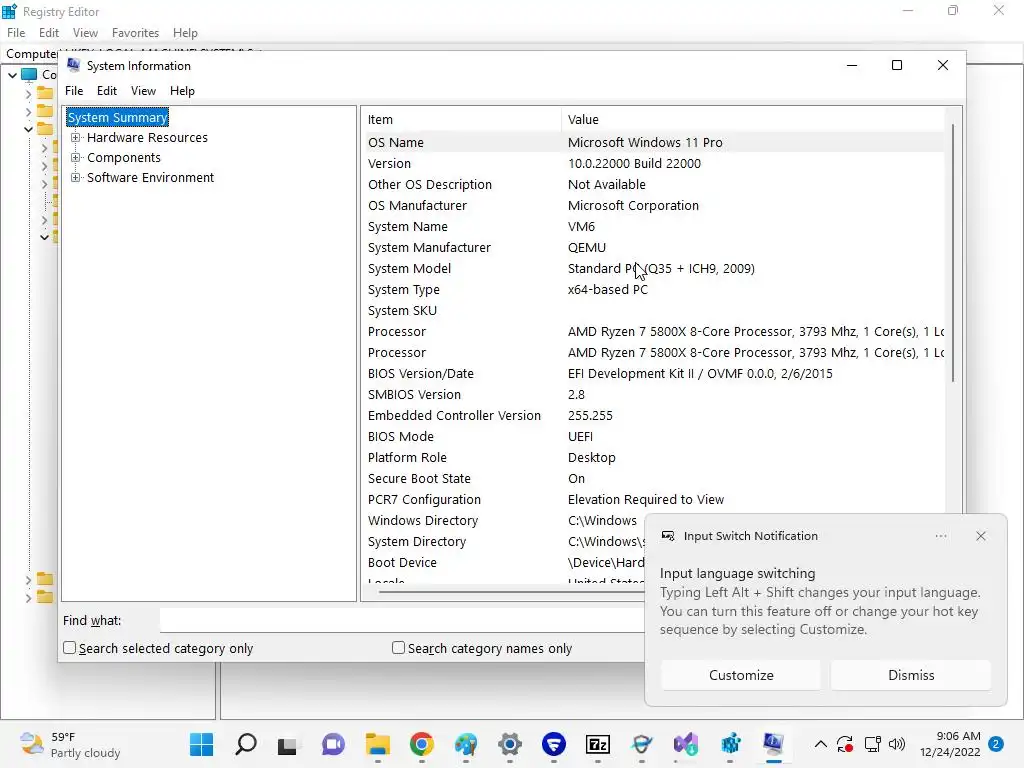Click Customize in the notification

741,675
